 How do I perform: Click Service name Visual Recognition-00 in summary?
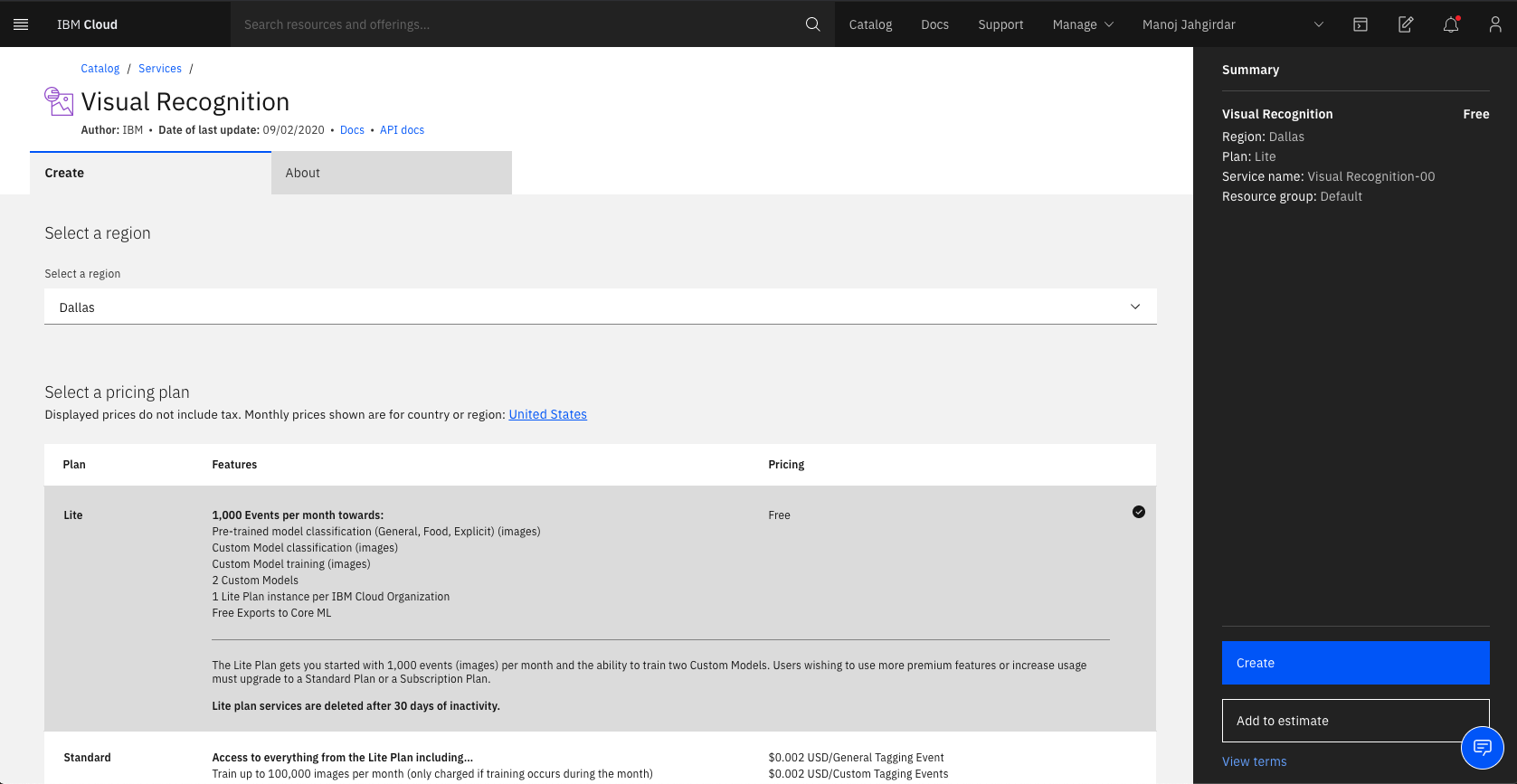click(x=1328, y=176)
